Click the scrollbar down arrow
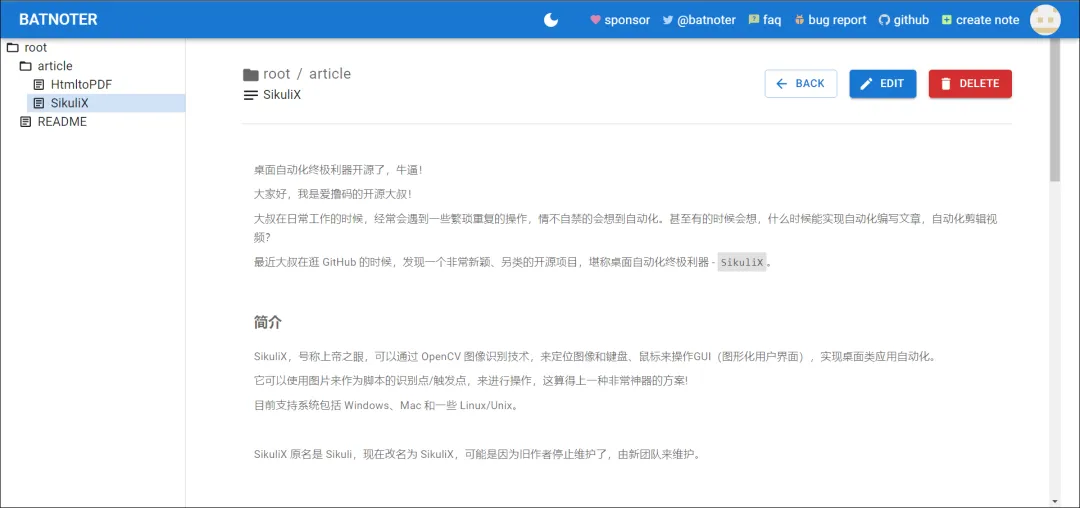This screenshot has width=1080, height=508. pyautogui.click(x=1055, y=500)
